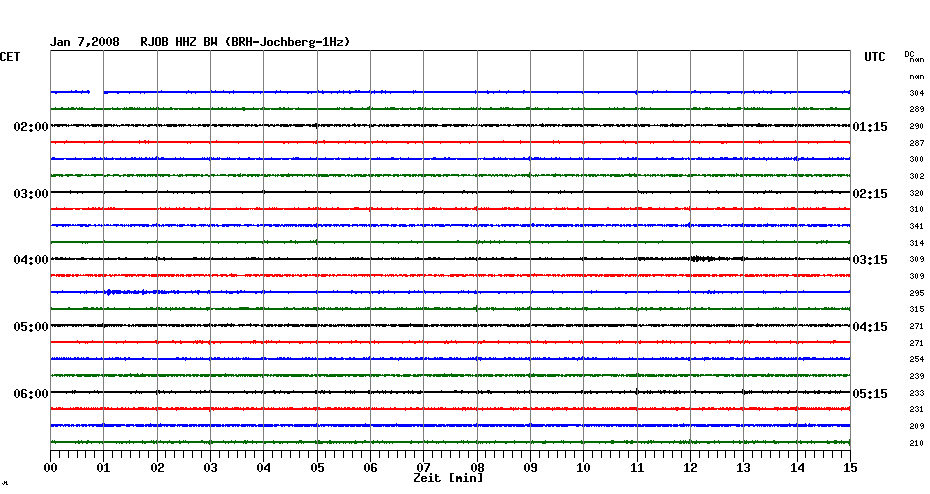Click DC value 287
Screen dimensions: 930x494
click(x=916, y=143)
